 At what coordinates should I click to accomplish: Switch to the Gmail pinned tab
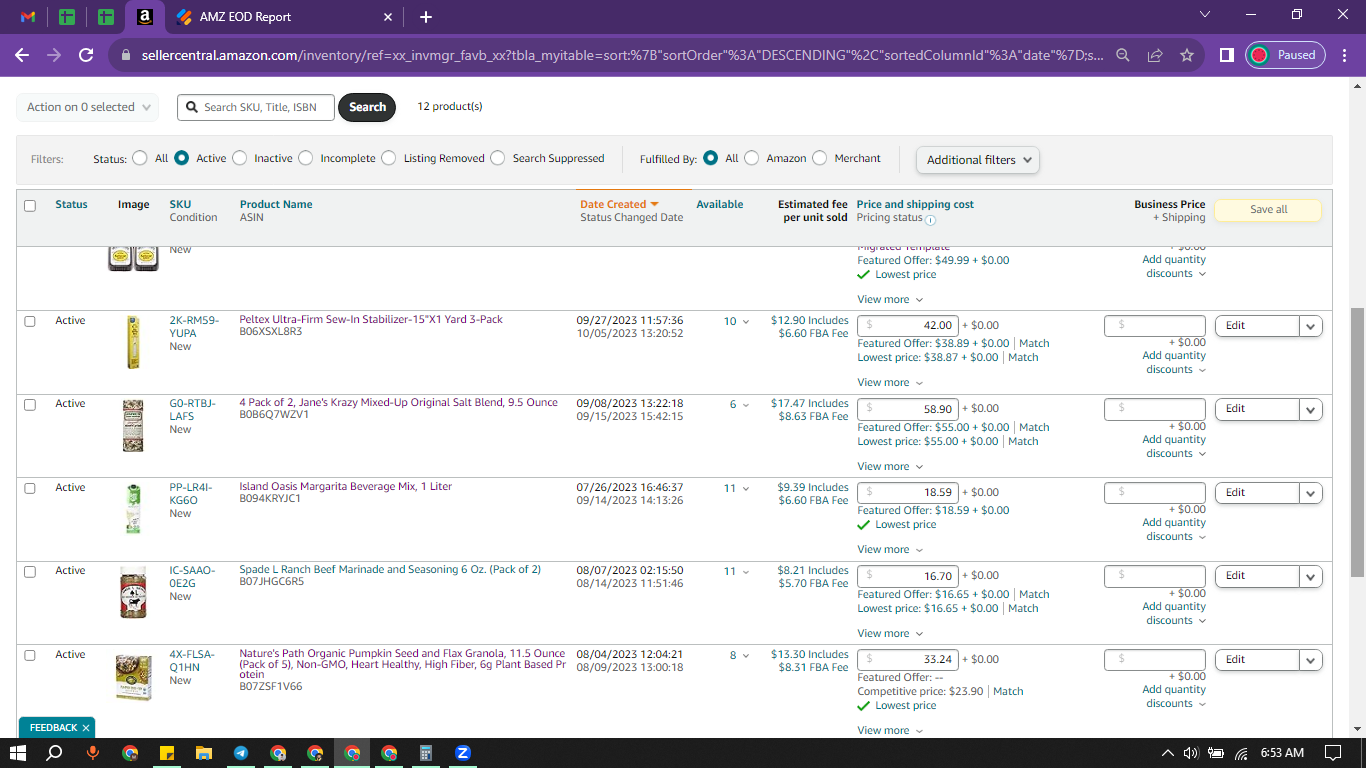28,17
